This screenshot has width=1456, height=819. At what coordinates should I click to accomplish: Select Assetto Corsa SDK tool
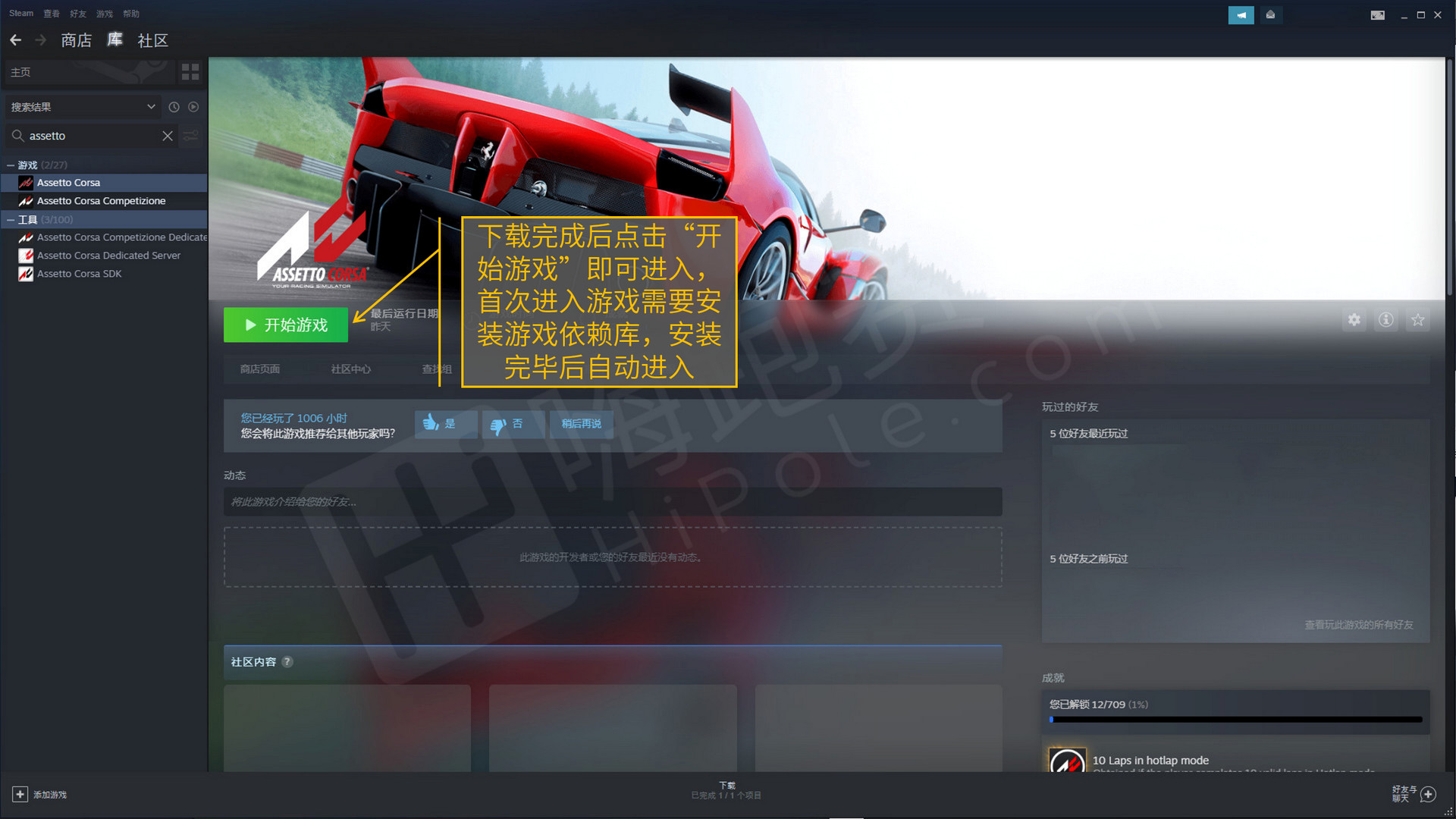[x=104, y=274]
